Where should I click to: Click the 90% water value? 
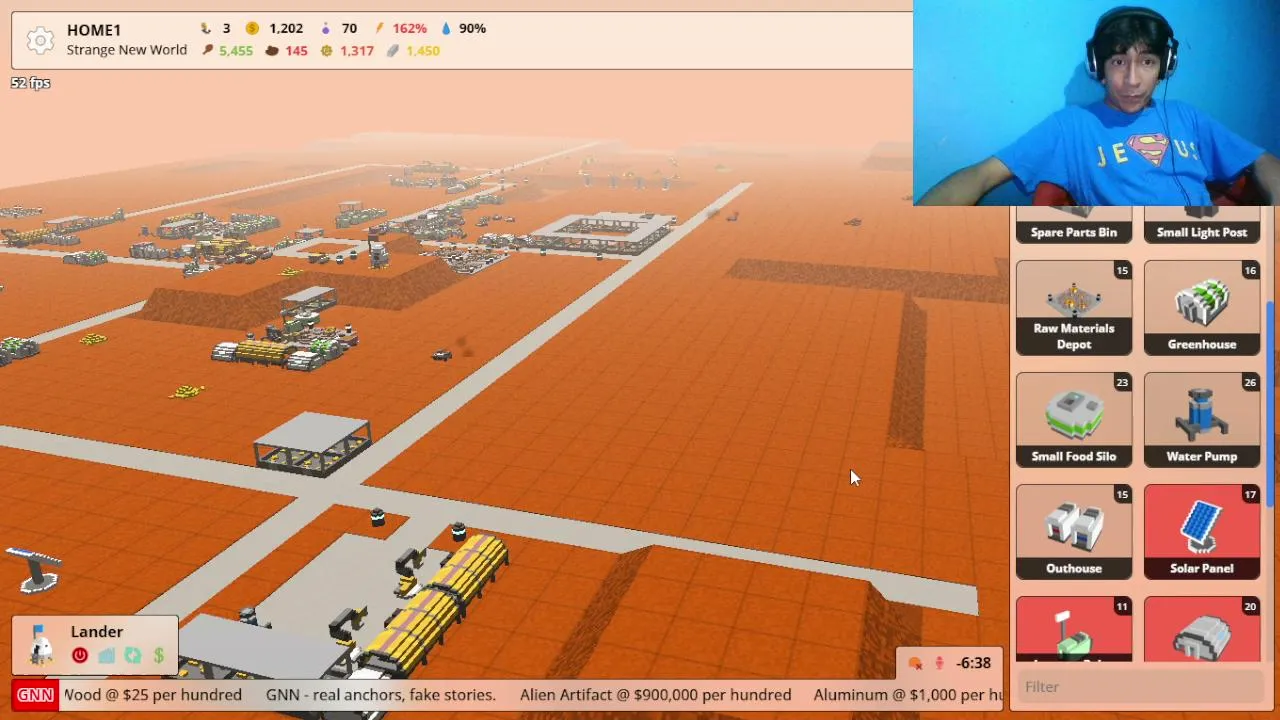coord(472,28)
